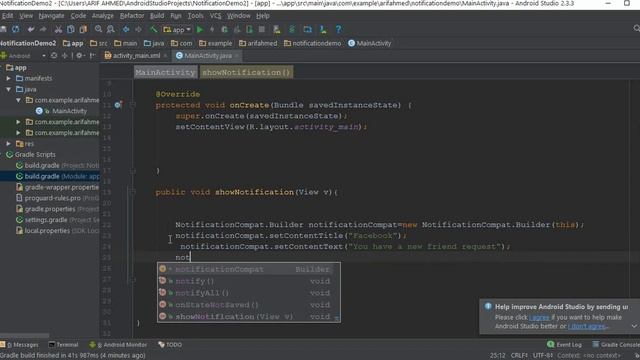
Task: Click the notificationdemo folder in navigation bar
Action: click(312, 43)
